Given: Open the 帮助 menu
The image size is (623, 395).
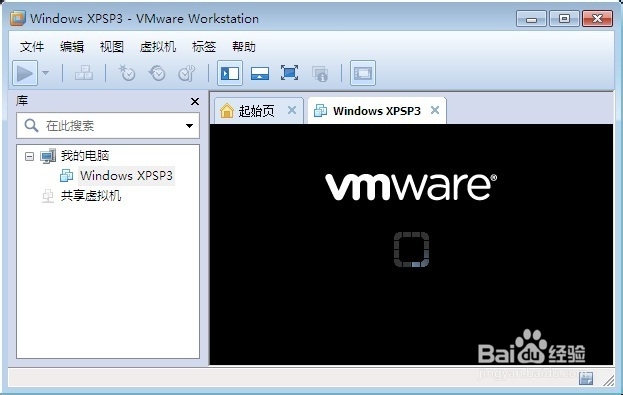Looking at the screenshot, I should tap(244, 47).
